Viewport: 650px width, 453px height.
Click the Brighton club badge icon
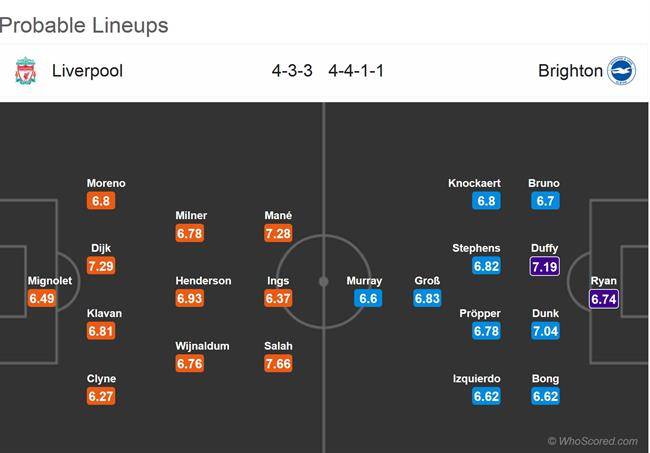pyautogui.click(x=621, y=71)
